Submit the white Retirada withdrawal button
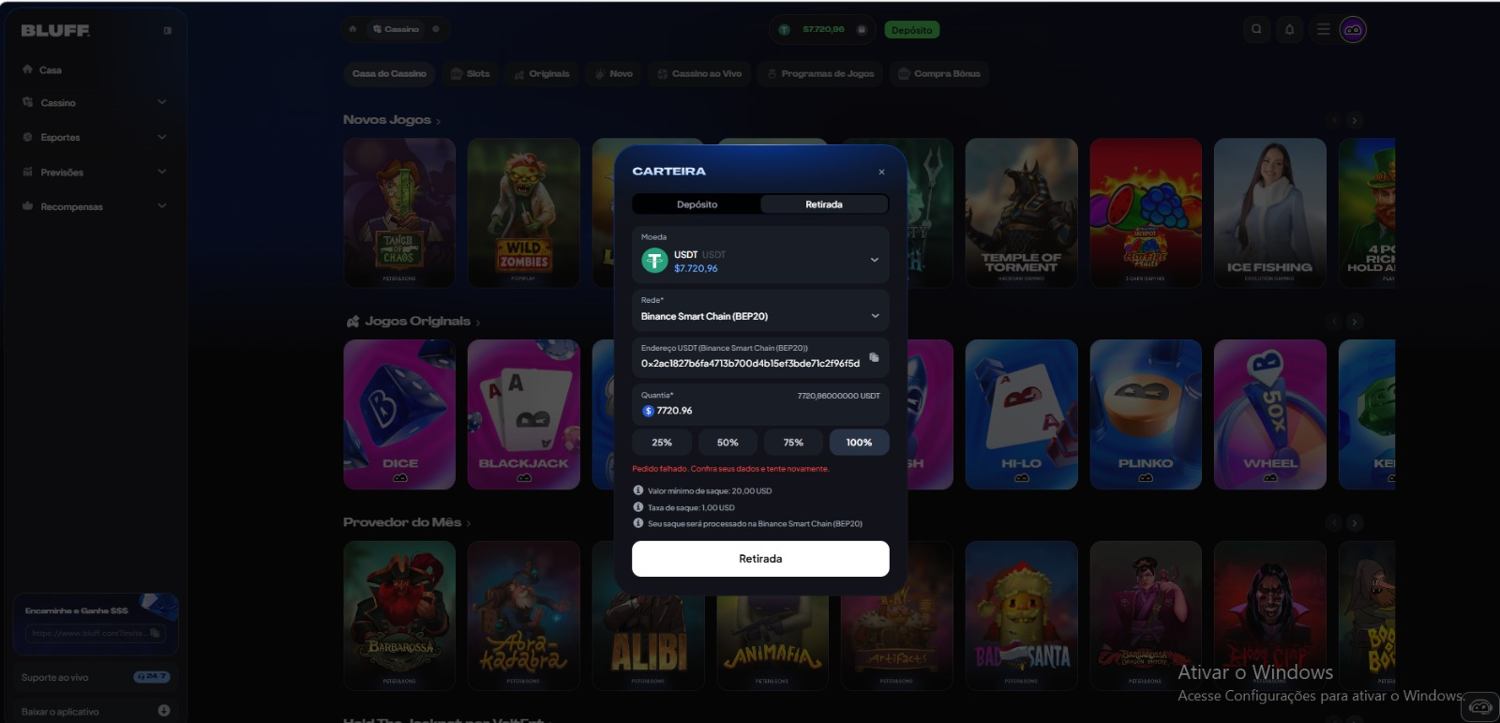Screen dimensions: 1500x723 760,559
